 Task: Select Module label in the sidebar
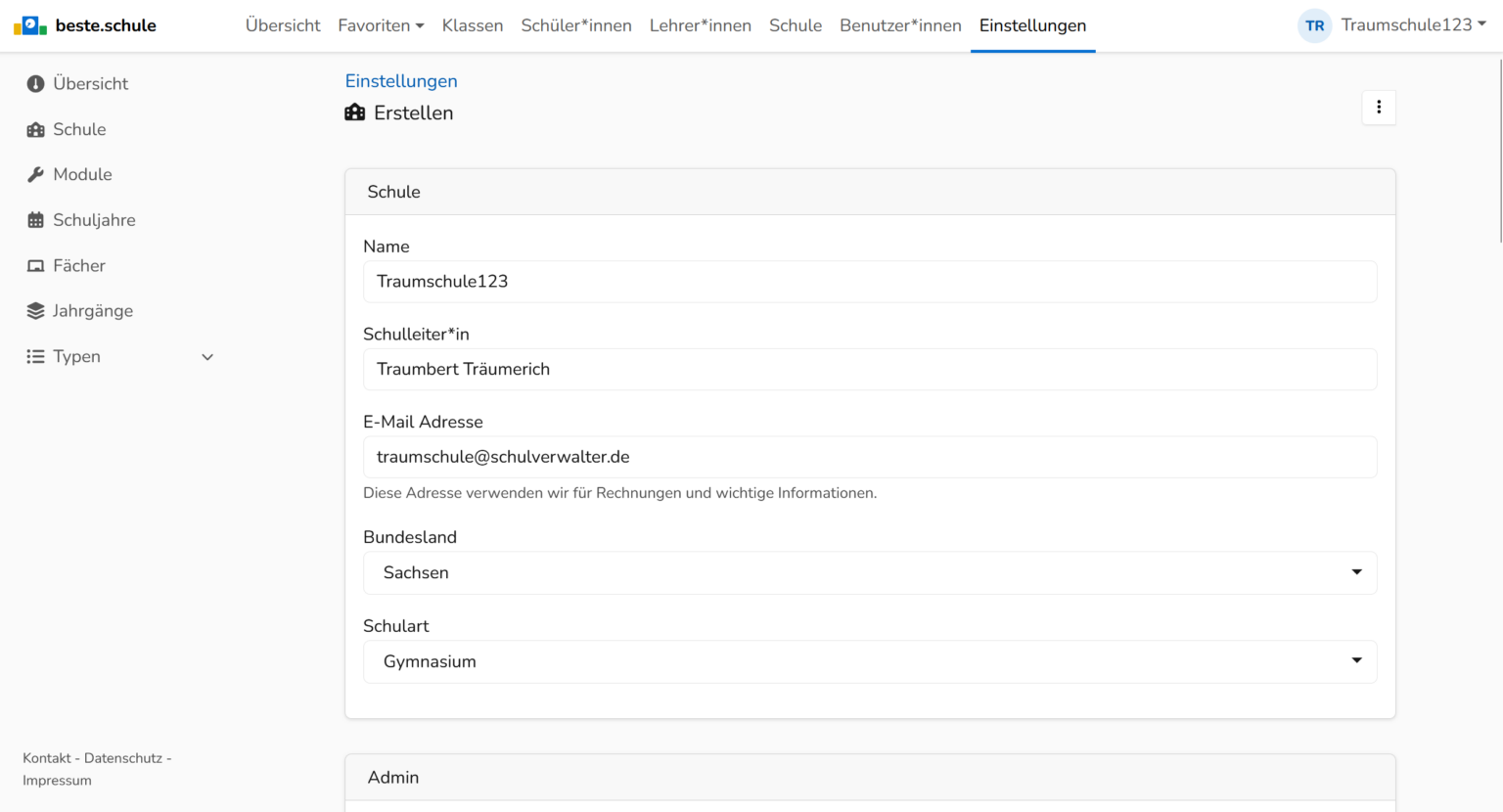[82, 174]
